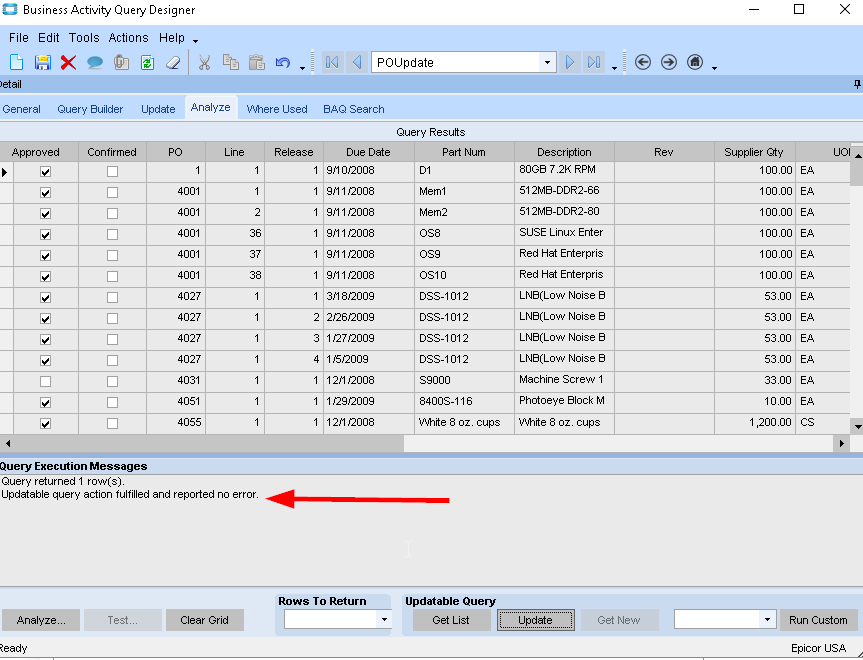Open the POUpdate query ID dropdown
This screenshot has width=863, height=660.
point(547,62)
